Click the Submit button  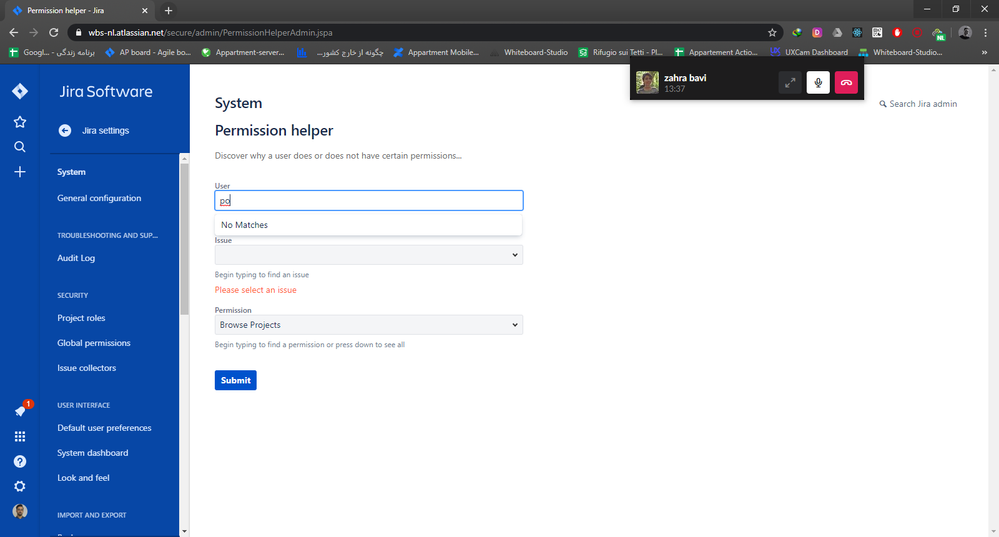click(236, 380)
